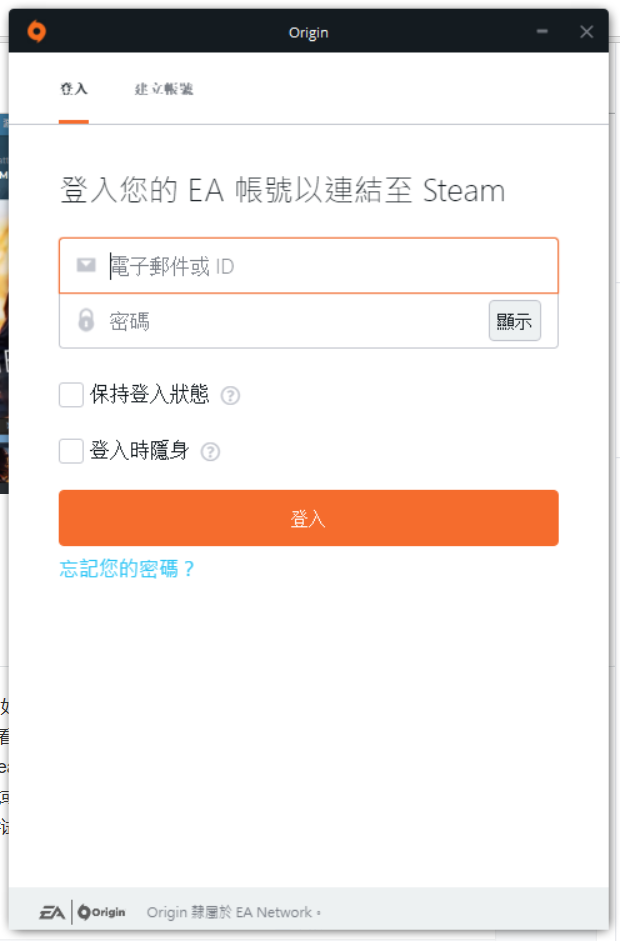Switch to the 登入 tab
Screen dimensions: 620x941
pos(74,89)
